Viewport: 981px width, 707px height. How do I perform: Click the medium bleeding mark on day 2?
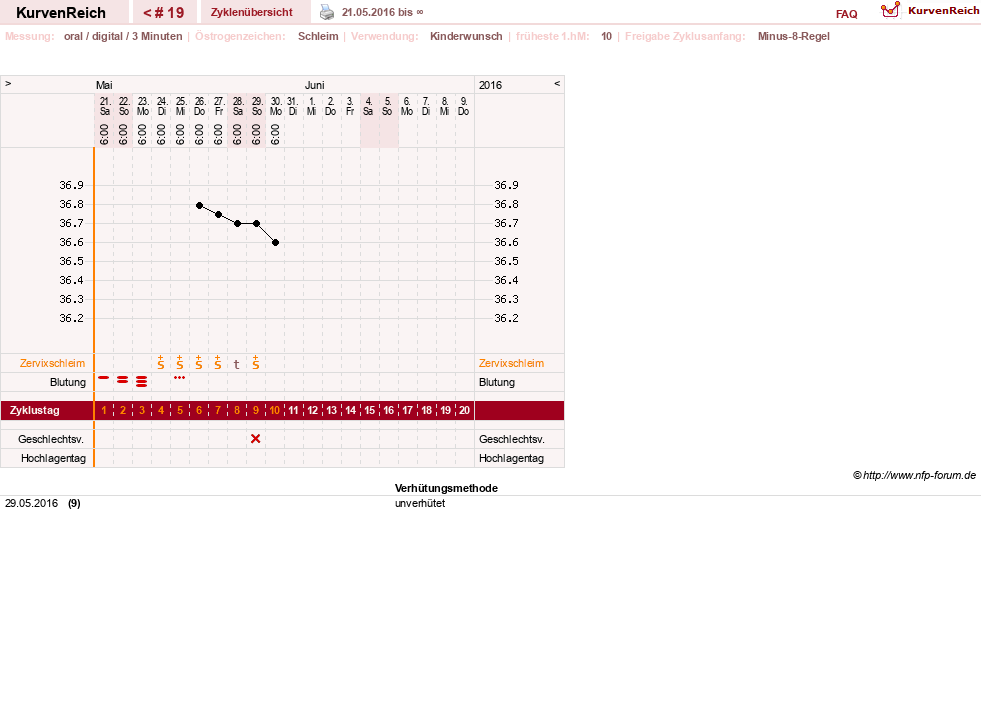pyautogui.click(x=123, y=380)
